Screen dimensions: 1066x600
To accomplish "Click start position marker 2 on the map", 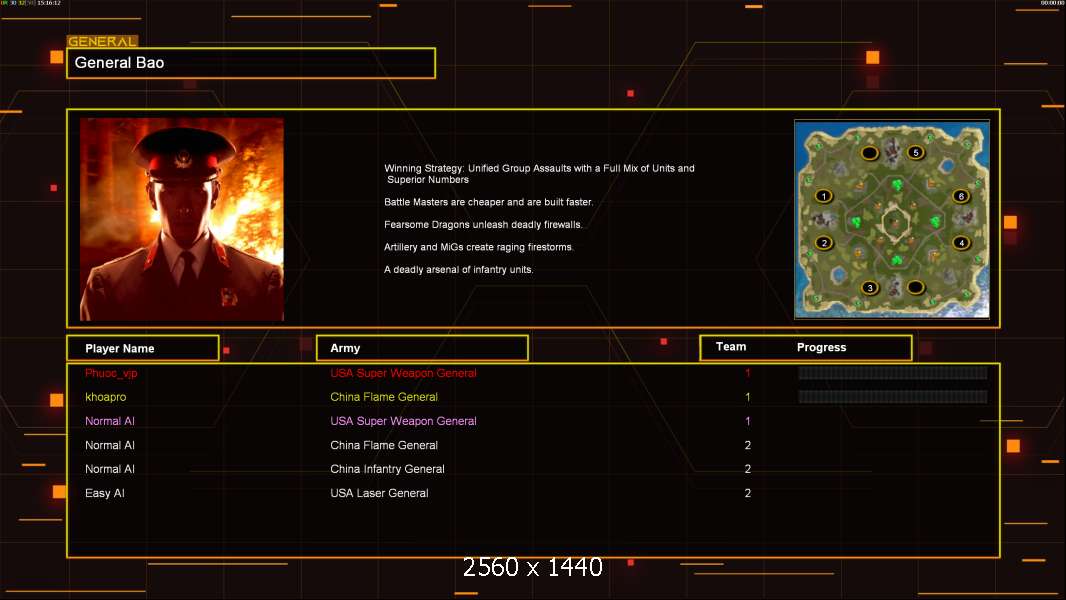I will point(824,243).
